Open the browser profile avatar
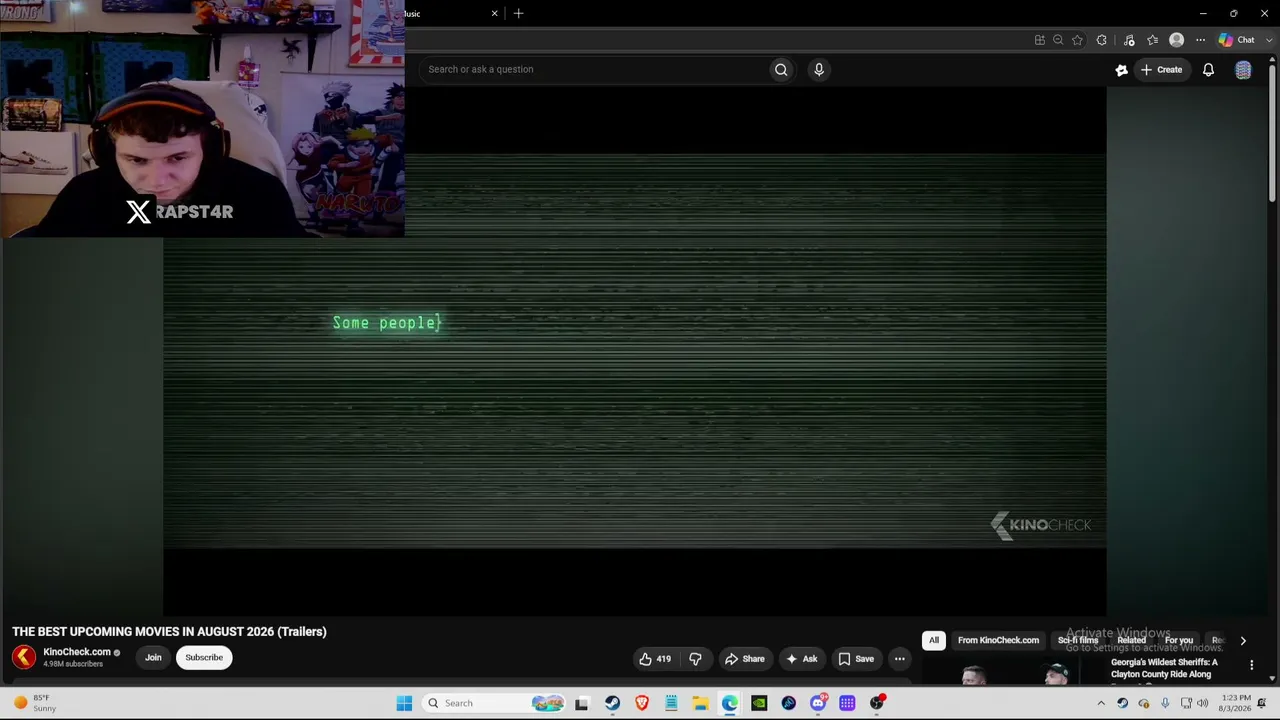Viewport: 1280px width, 720px height. click(x=1176, y=40)
